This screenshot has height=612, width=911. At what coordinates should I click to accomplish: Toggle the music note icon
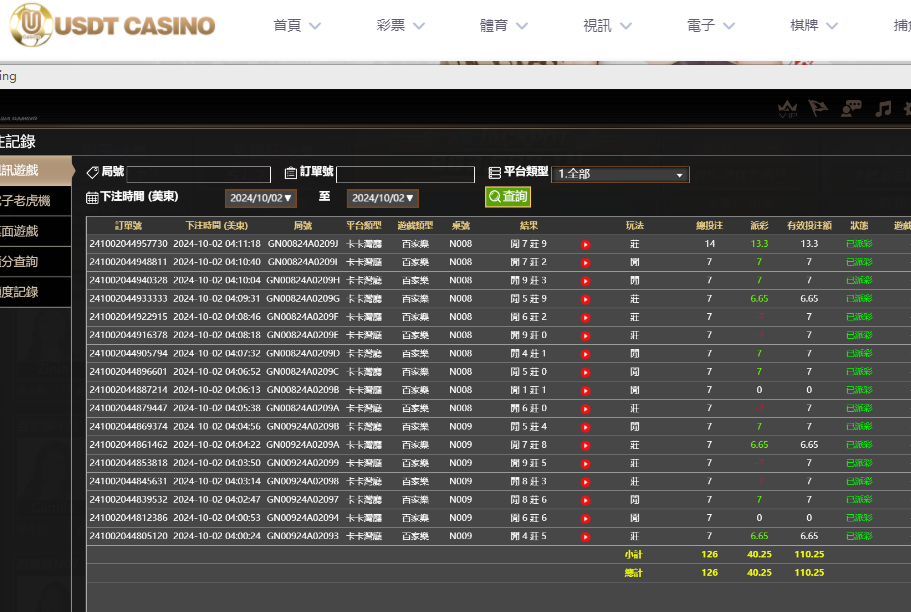(x=883, y=108)
